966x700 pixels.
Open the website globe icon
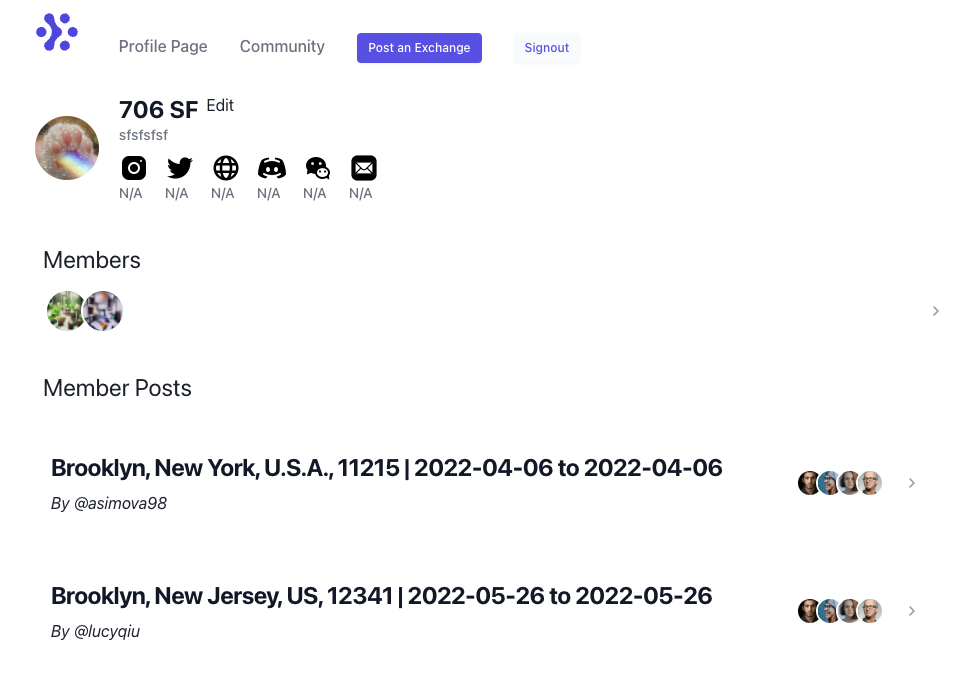point(226,168)
